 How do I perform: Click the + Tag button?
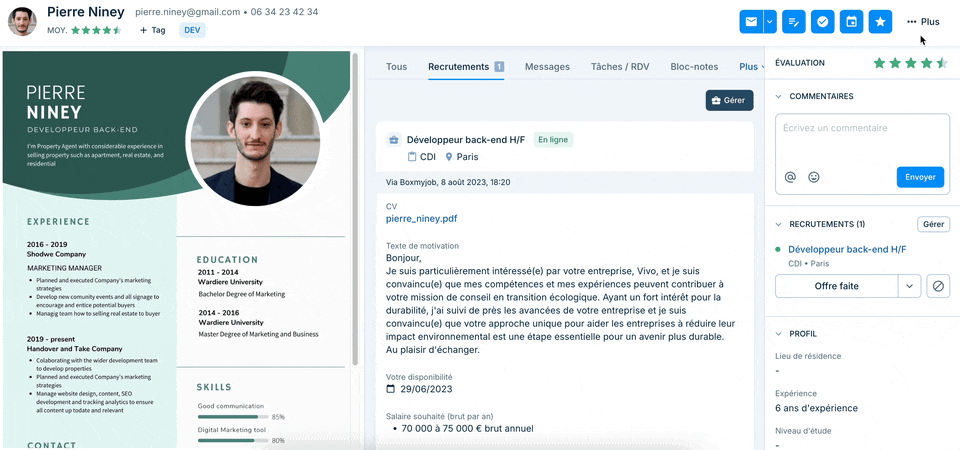(x=152, y=30)
